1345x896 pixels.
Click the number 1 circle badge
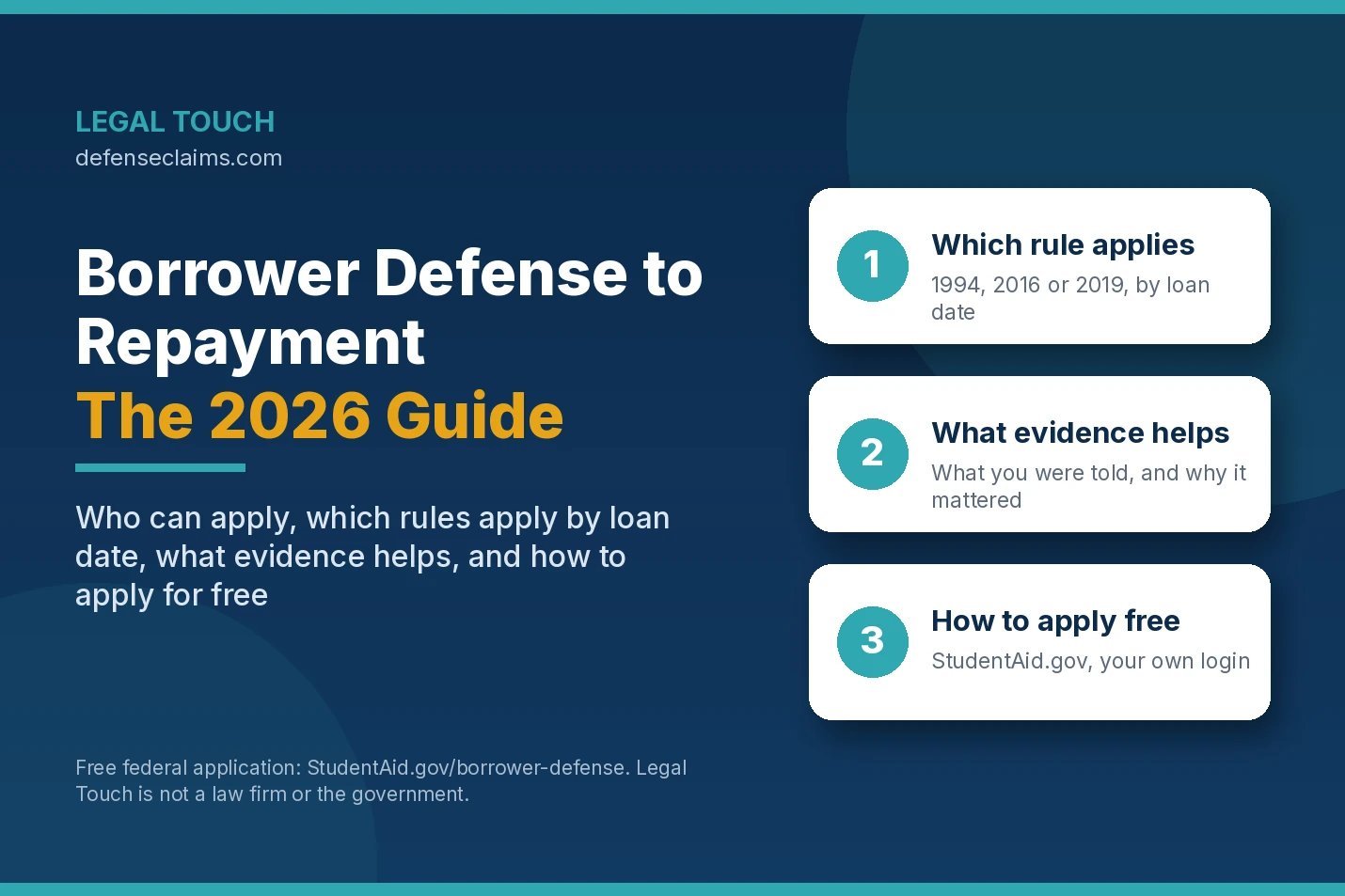(x=873, y=266)
